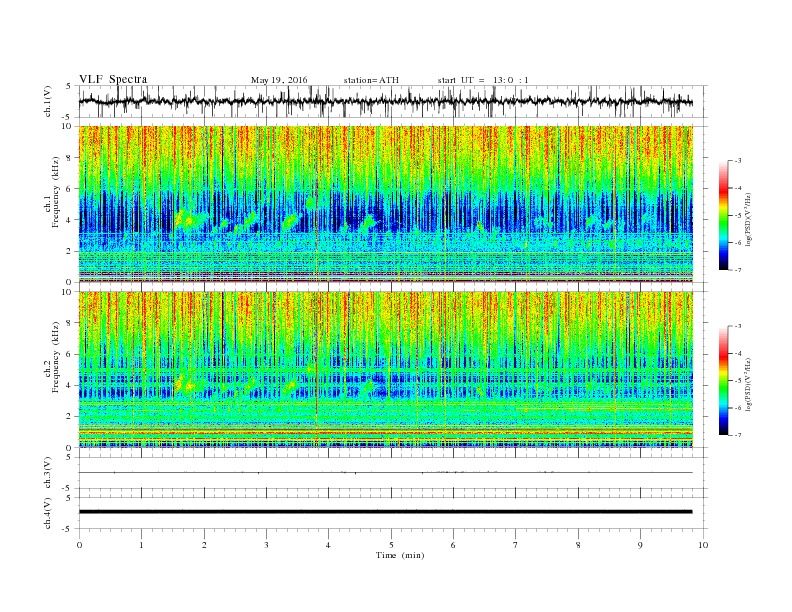
Task: Click the "2" kHz tick on ch.2 frequency axis
Action: point(70,417)
